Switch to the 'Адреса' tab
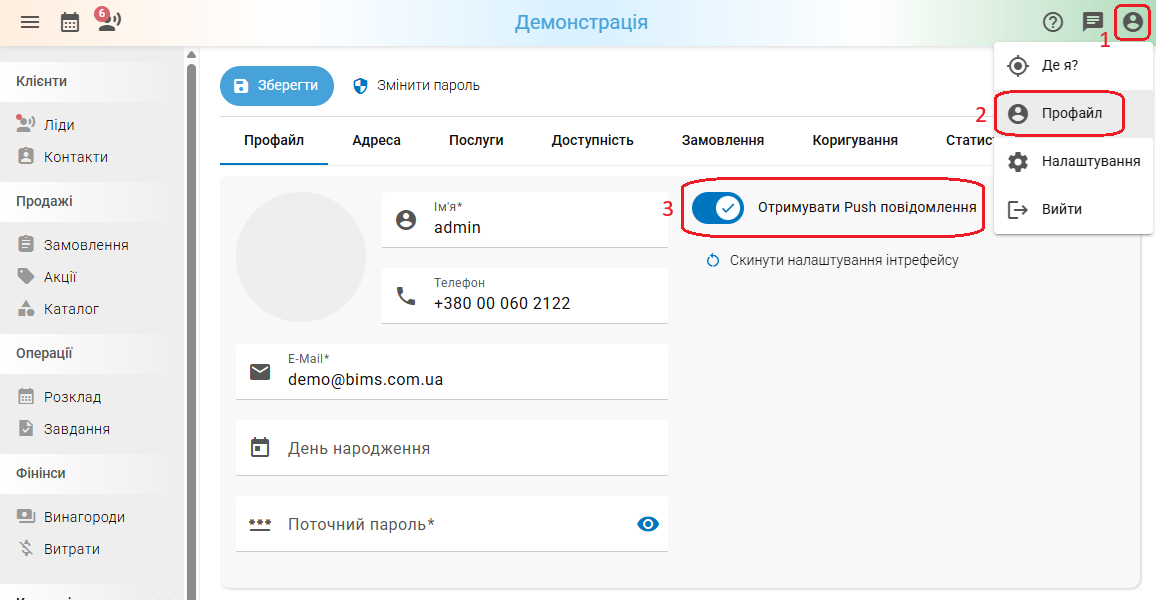The width and height of the screenshot is (1156, 600). pos(376,140)
